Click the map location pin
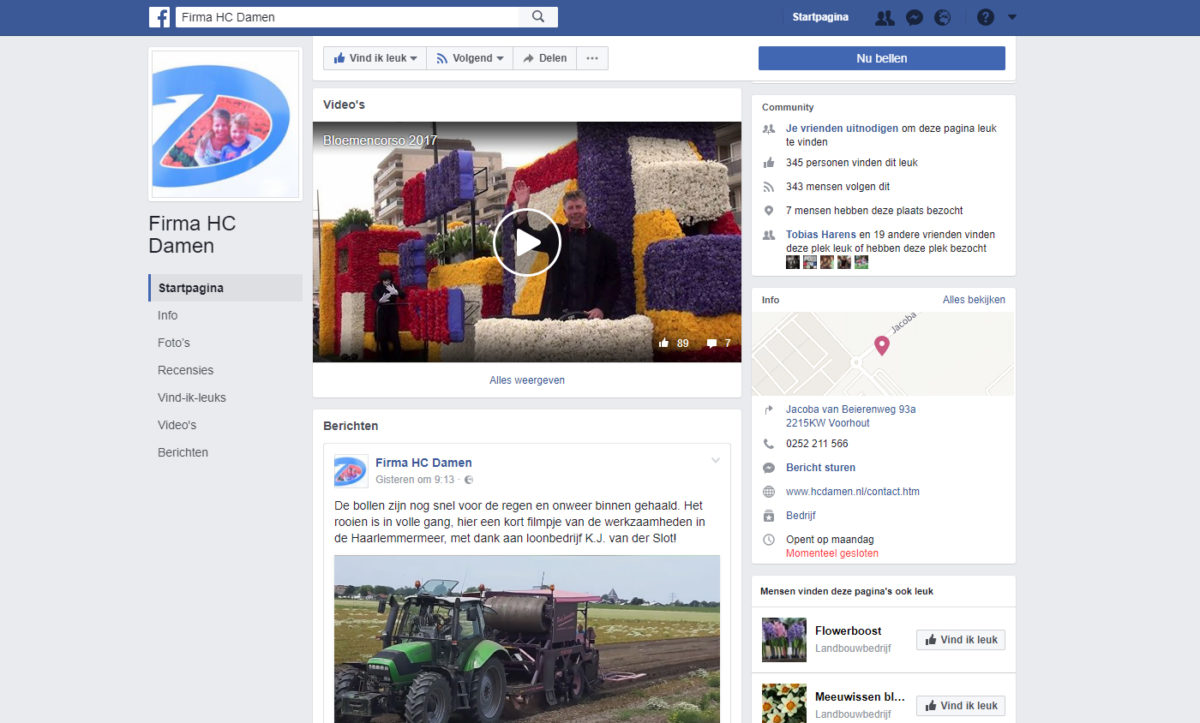 pos(882,346)
